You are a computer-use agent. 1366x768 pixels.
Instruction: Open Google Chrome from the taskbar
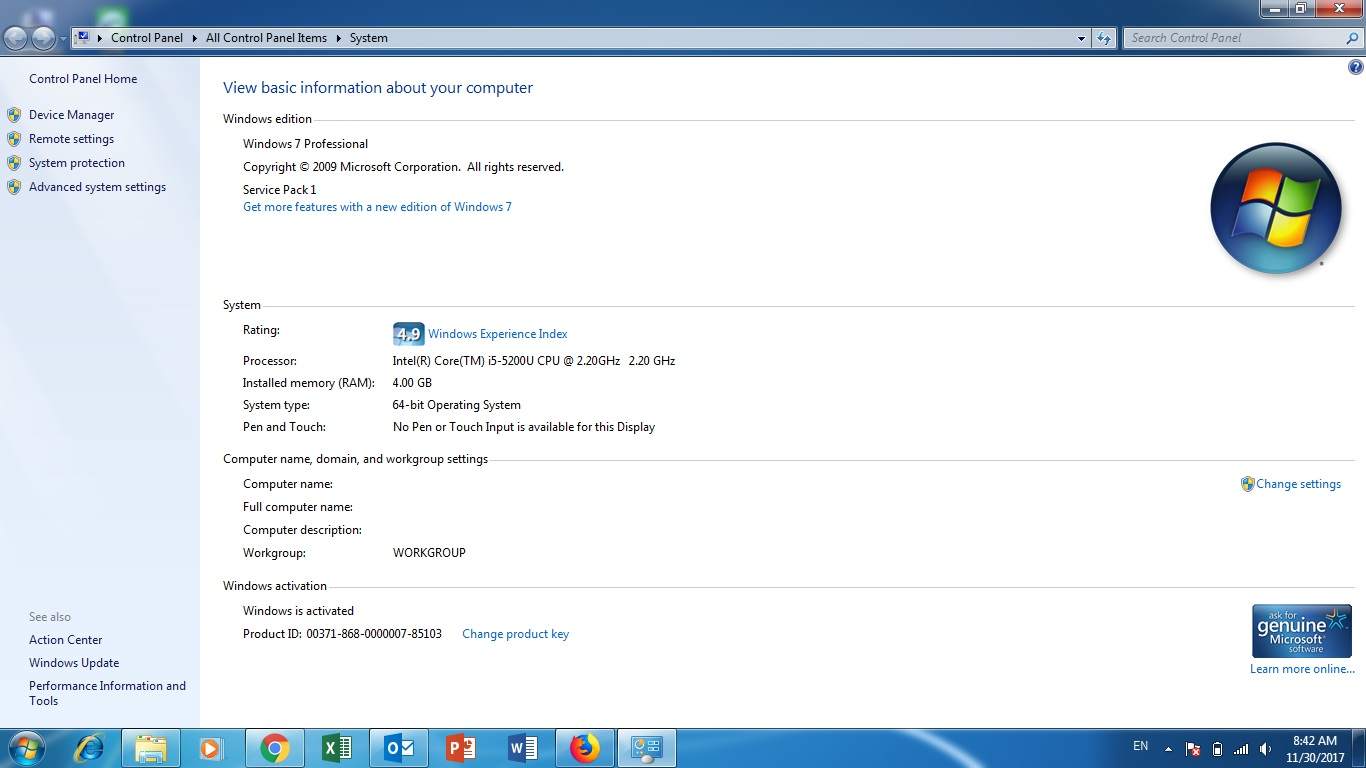click(x=274, y=748)
